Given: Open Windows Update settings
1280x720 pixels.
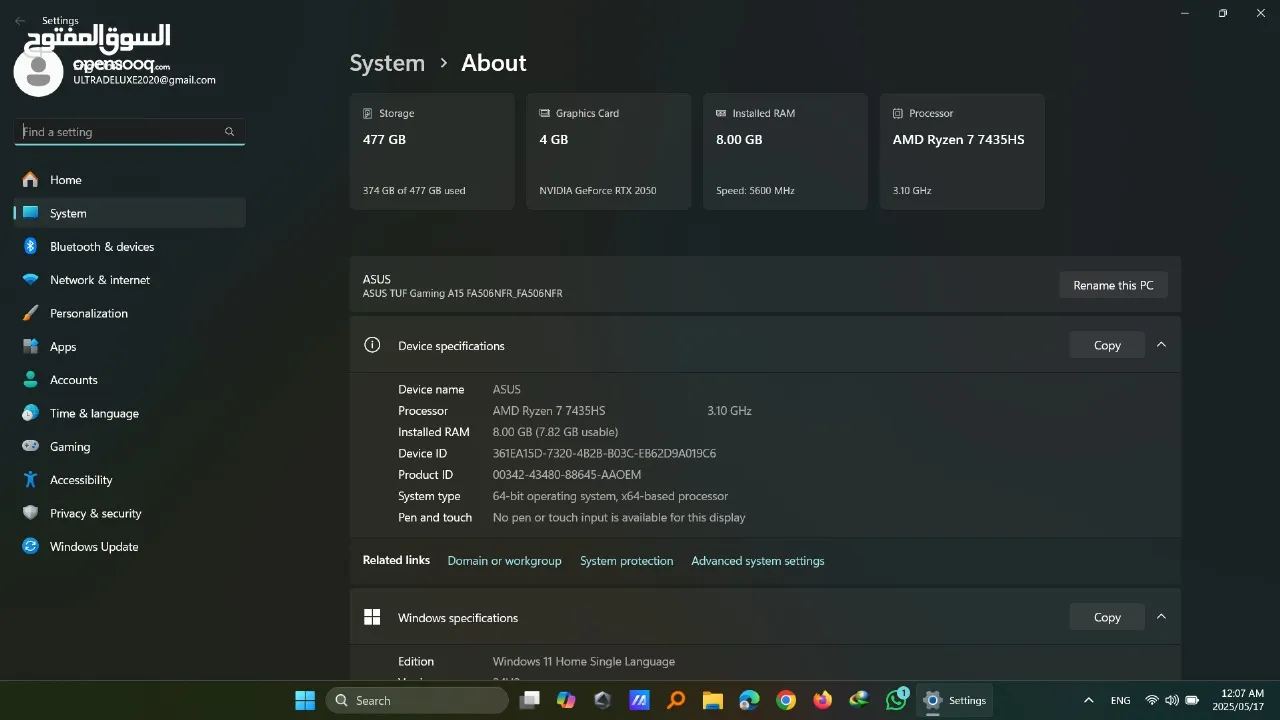Looking at the screenshot, I should [x=130, y=547].
